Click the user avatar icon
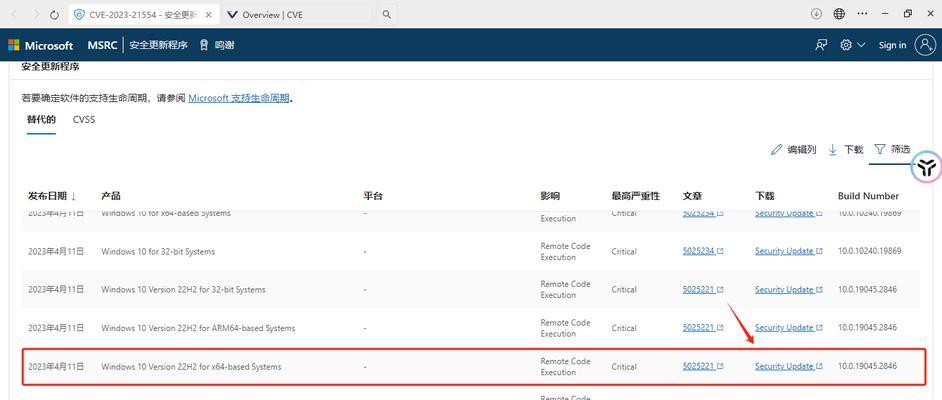 (925, 45)
